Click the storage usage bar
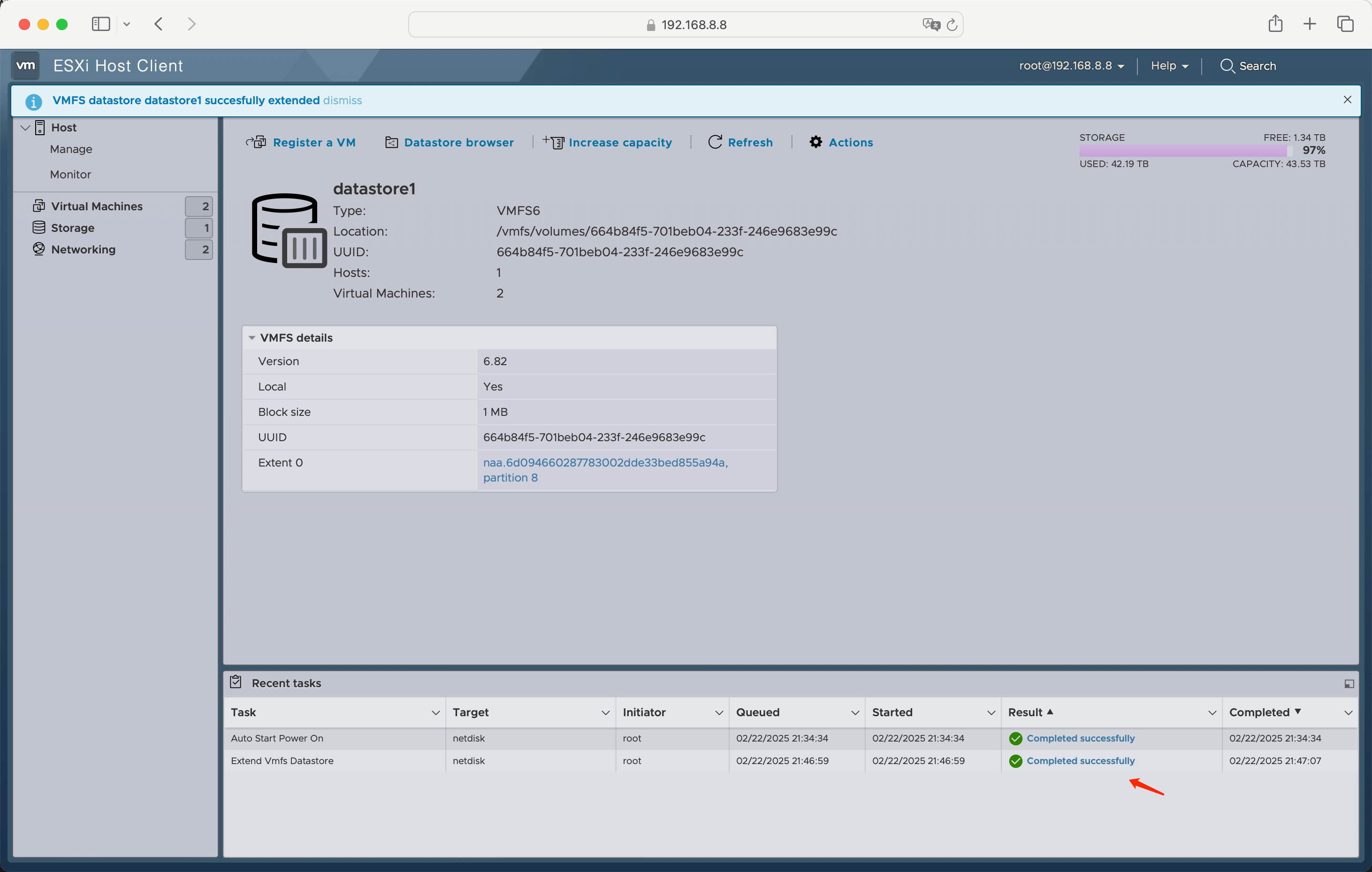Image resolution: width=1372 pixels, height=872 pixels. point(1186,151)
